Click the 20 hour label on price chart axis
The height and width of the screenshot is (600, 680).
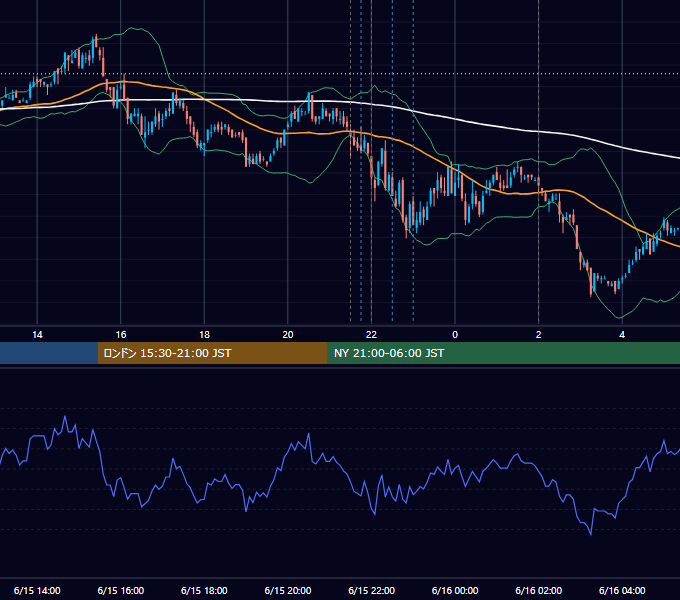click(288, 335)
